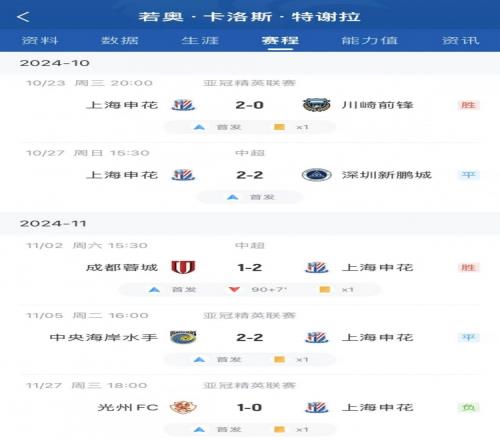The height and width of the screenshot is (440, 500).
Task: Select the 能力值 tab
Action: (x=370, y=40)
